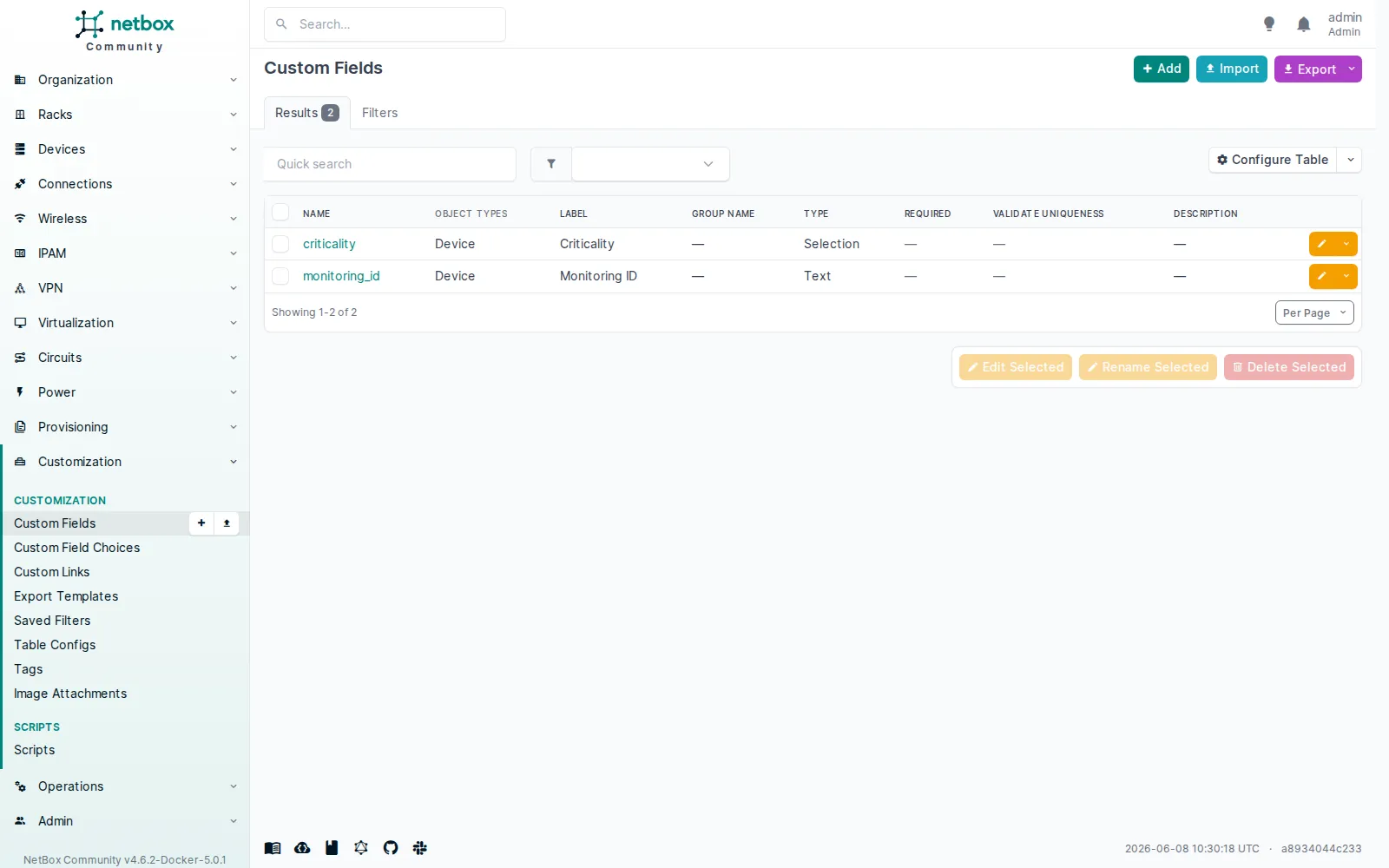Viewport: 1389px width, 868px height.
Task: Focus the global Search field
Action: (x=385, y=24)
